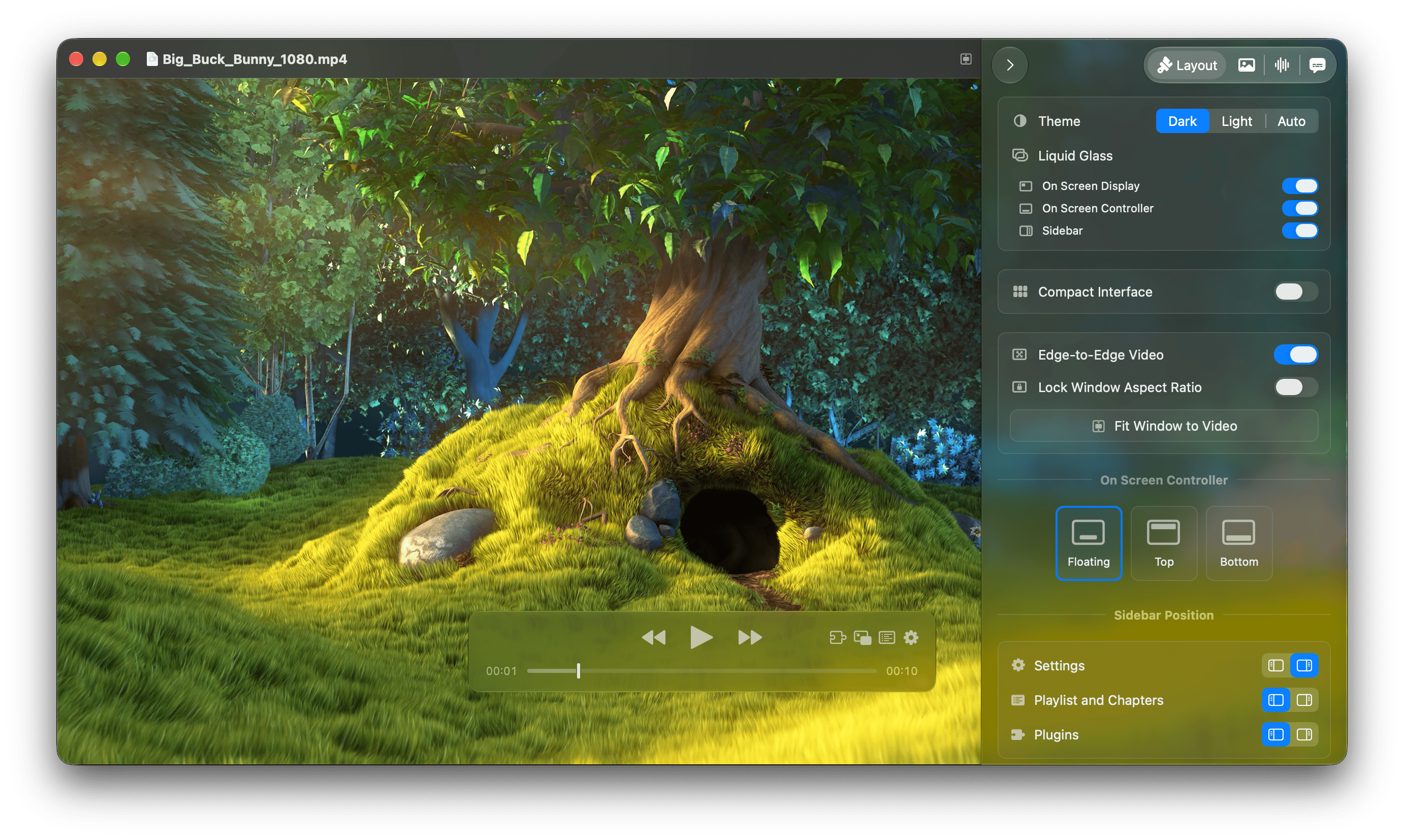Screen dimensions: 1404x840
Task: Place Playlist and Chapters sidebar on right
Action: click(1304, 700)
